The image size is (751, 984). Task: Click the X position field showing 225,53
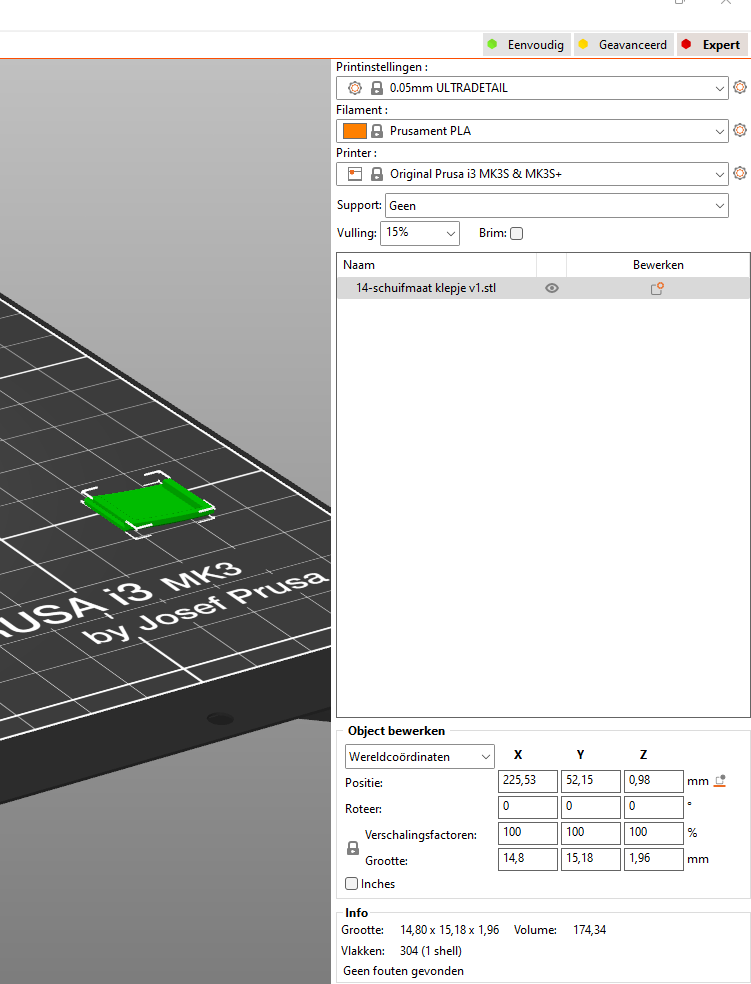click(527, 781)
